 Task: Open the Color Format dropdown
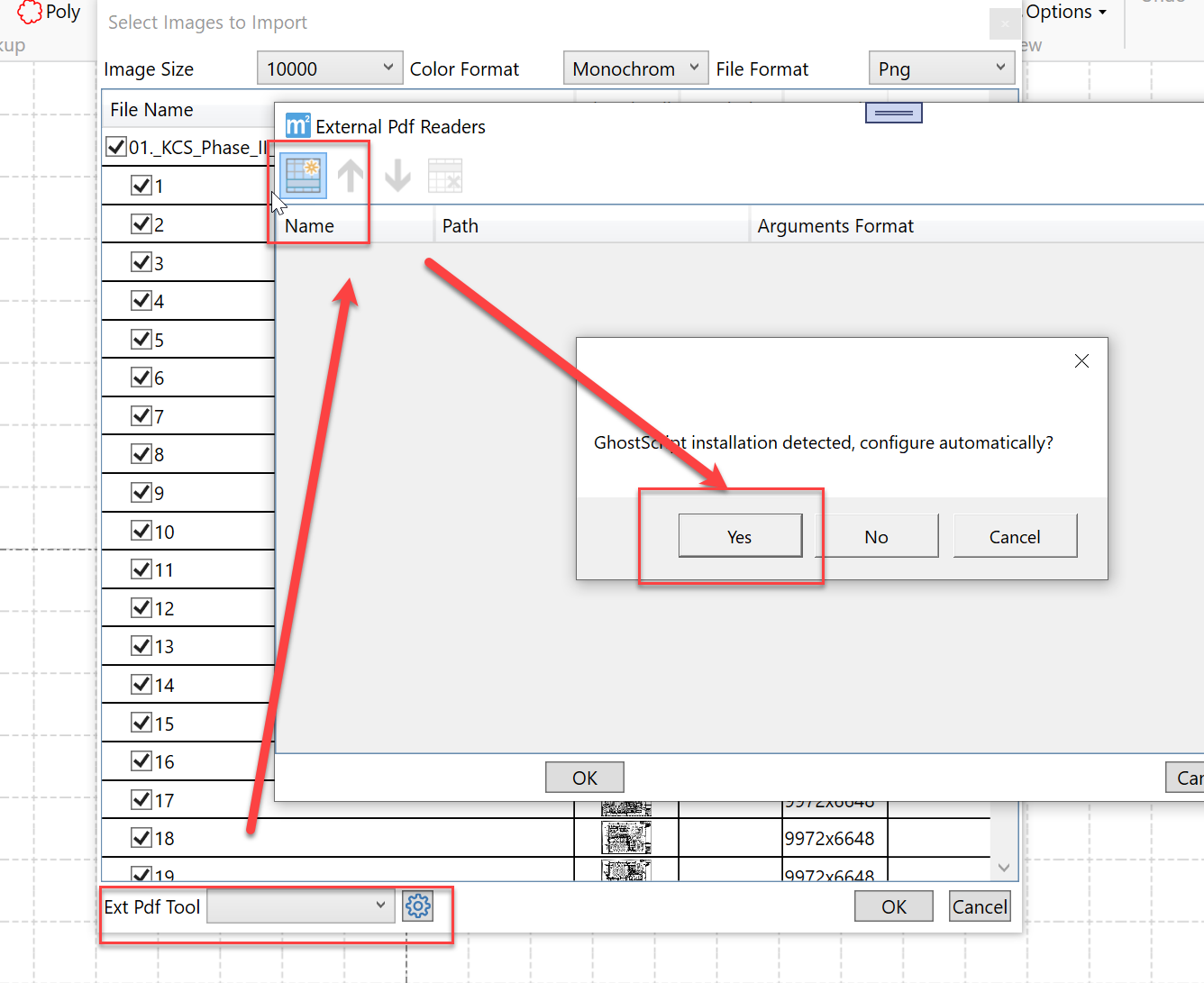coord(636,68)
